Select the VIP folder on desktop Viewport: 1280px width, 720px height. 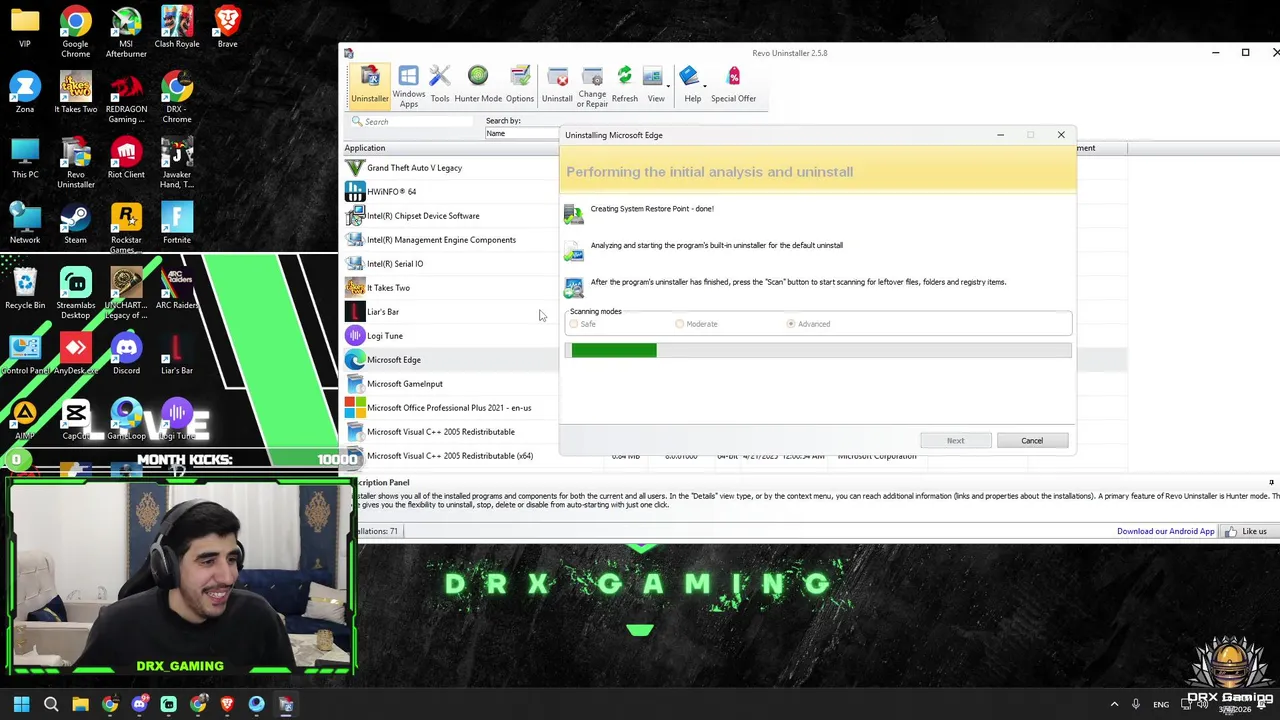tap(25, 27)
